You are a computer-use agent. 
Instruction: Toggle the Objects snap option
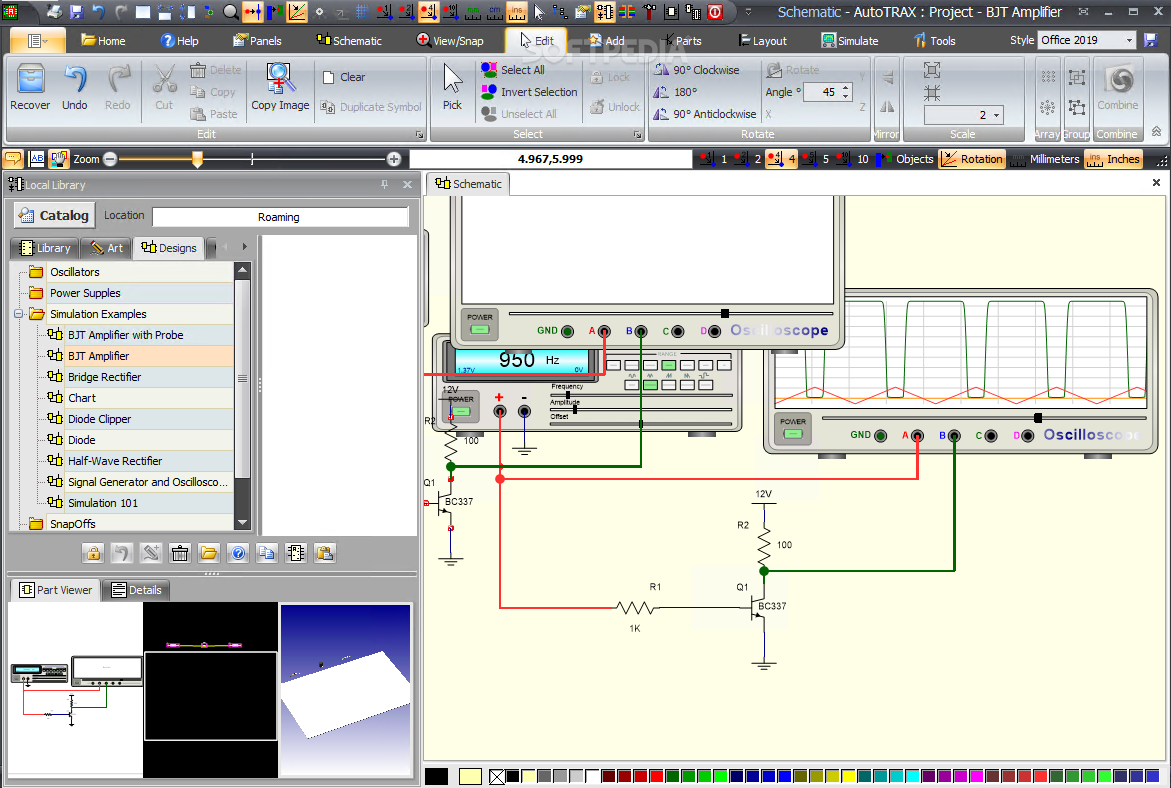point(906,158)
